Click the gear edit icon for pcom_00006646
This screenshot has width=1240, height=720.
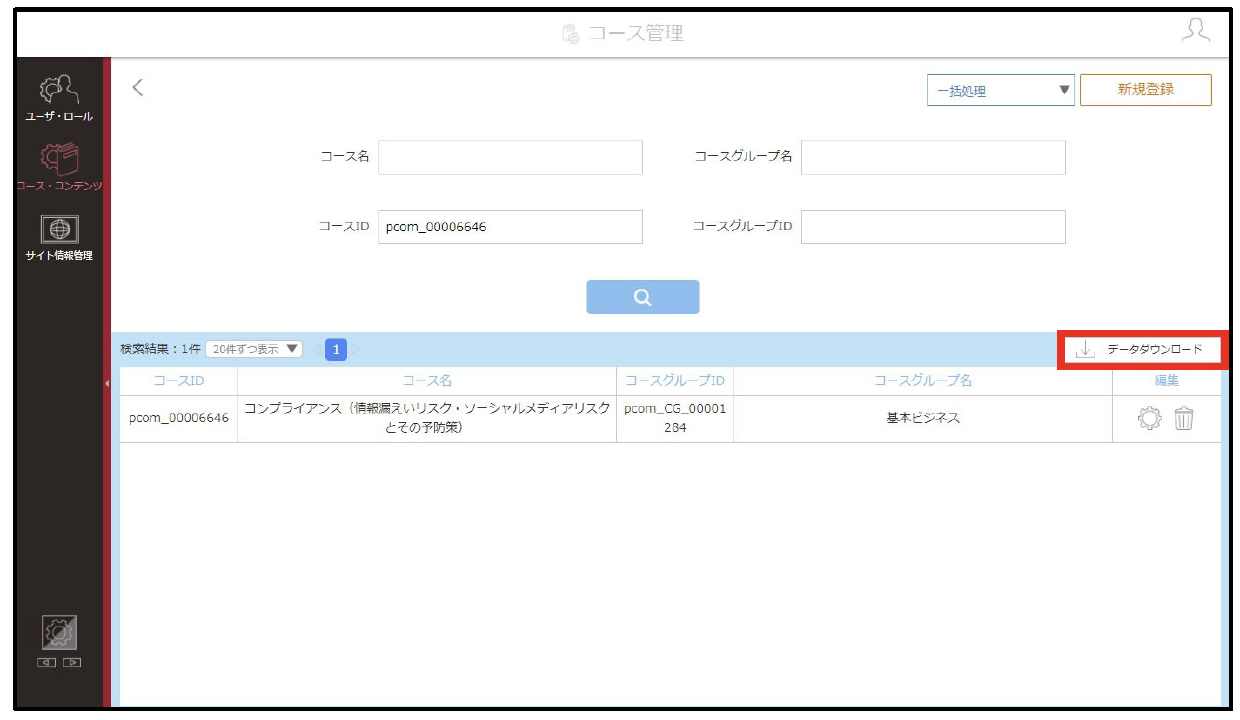tap(1150, 419)
